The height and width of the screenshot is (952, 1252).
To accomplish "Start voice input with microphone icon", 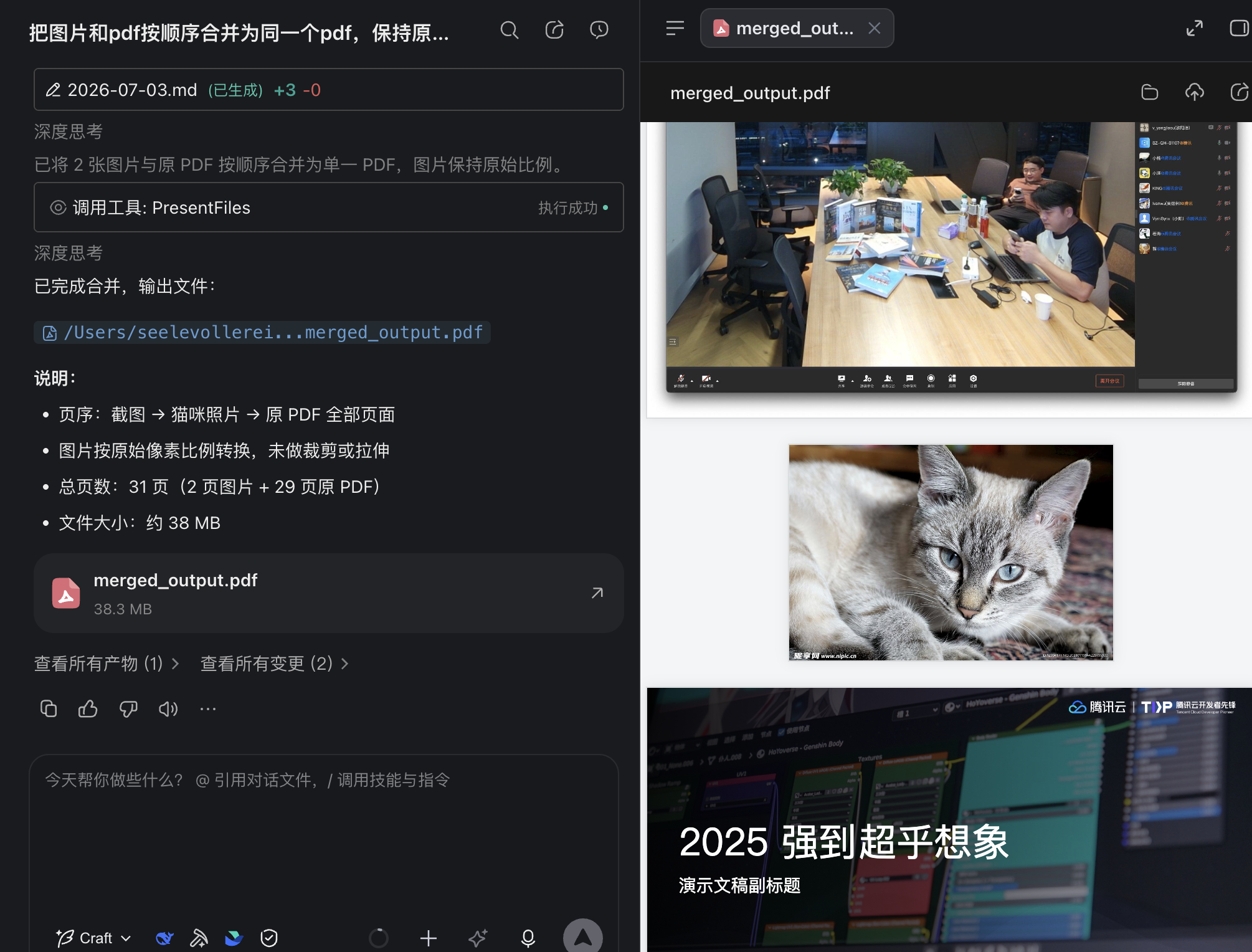I will [x=528, y=938].
